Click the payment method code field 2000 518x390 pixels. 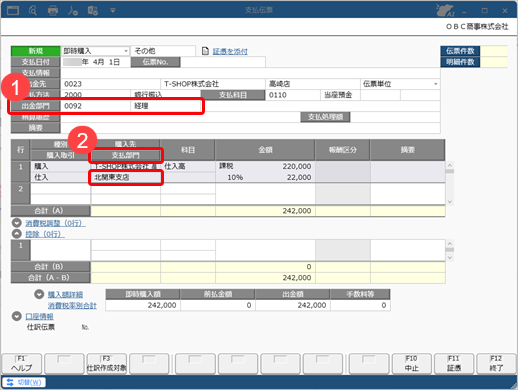(95, 95)
